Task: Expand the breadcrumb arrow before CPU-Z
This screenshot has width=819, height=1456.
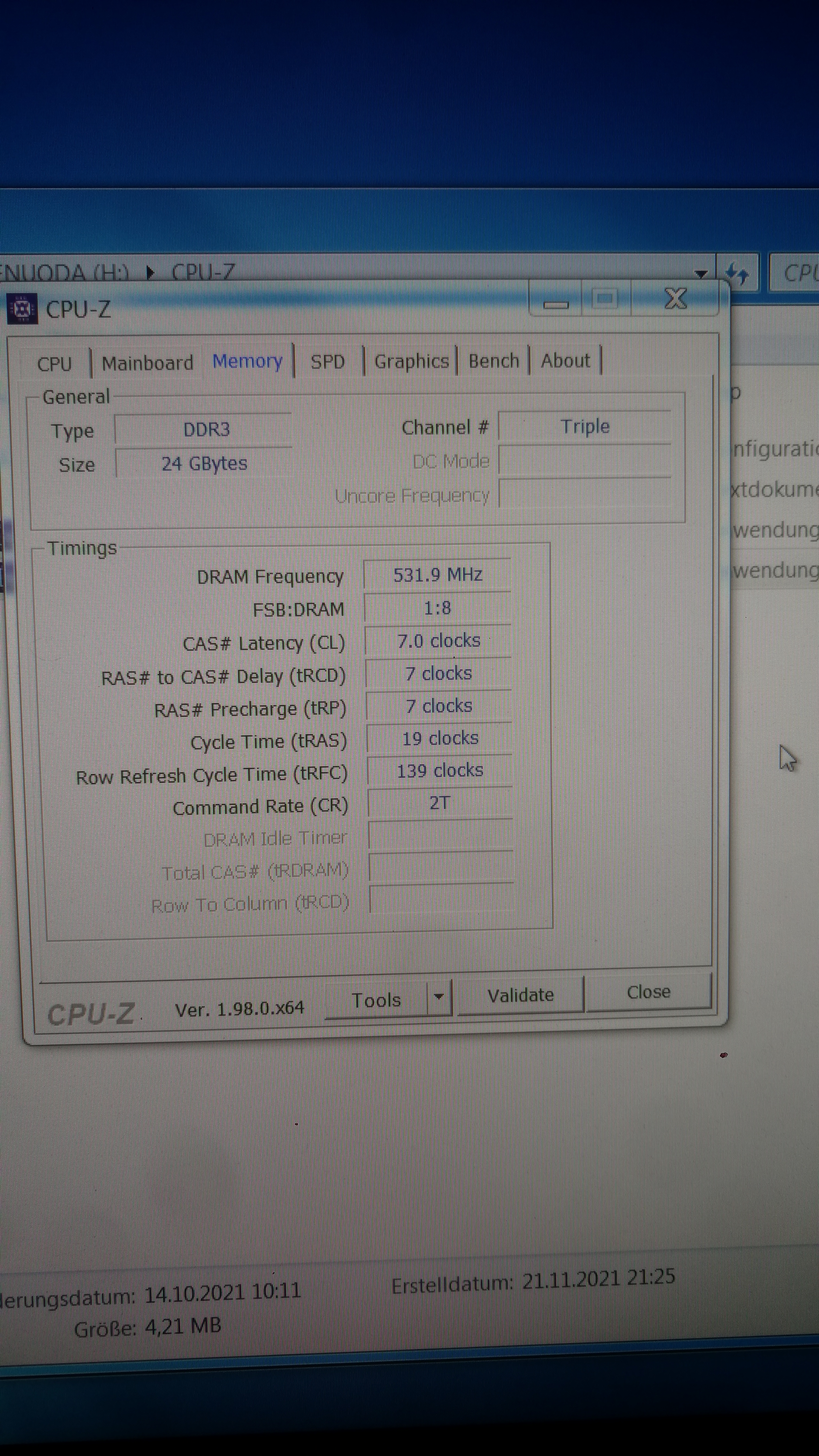Action: (x=150, y=273)
